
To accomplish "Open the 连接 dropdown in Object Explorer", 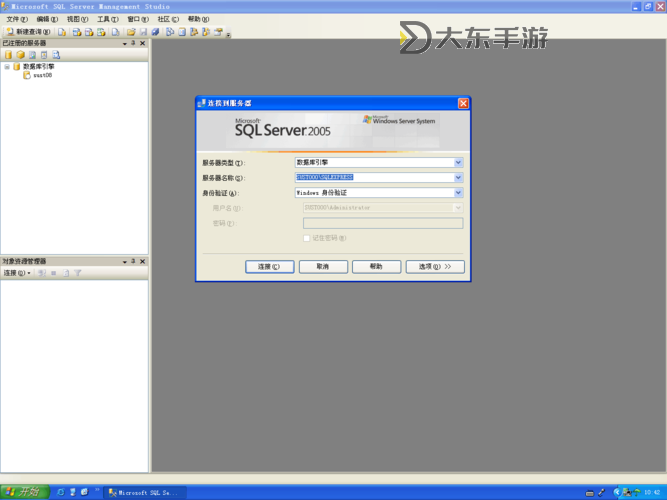I will (17, 273).
